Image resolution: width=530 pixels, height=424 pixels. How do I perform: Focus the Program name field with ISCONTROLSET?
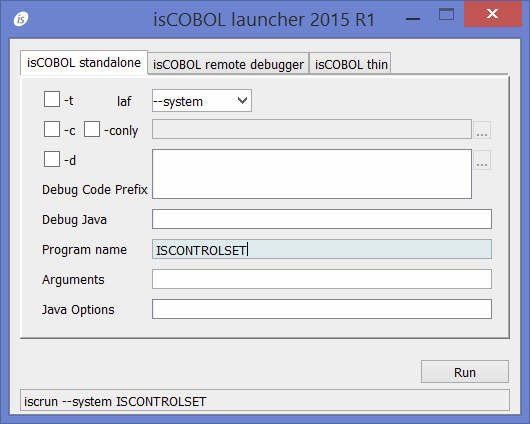tap(322, 250)
